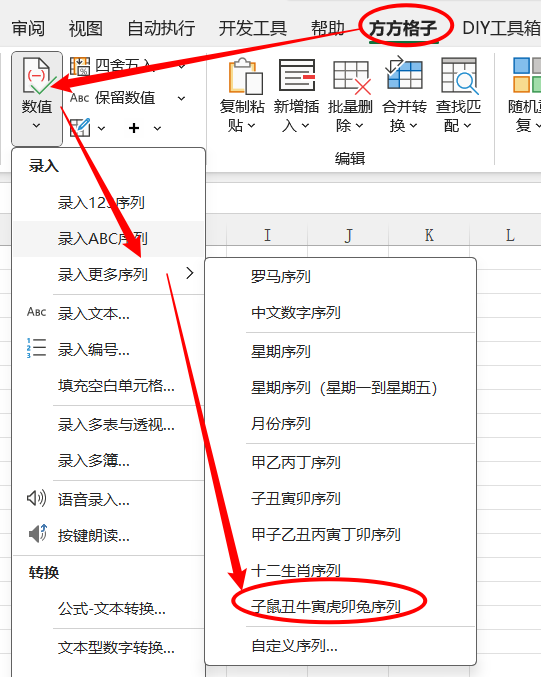Click the 四舍五入 rounding icon

click(80, 66)
